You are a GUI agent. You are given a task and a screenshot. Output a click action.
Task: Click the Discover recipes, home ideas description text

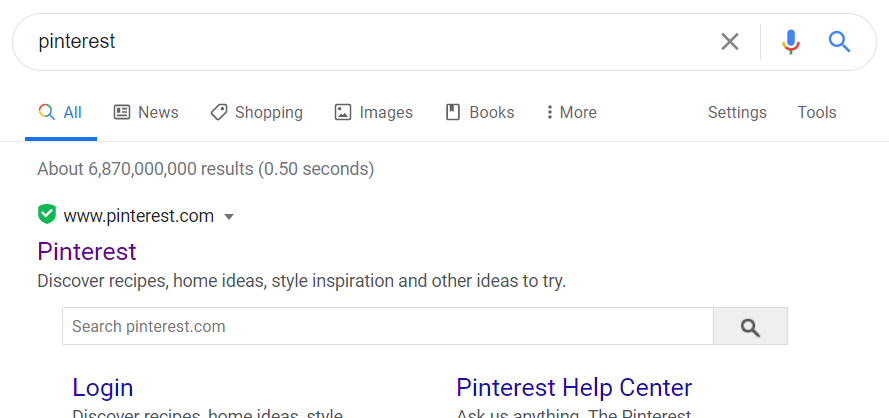(x=302, y=281)
